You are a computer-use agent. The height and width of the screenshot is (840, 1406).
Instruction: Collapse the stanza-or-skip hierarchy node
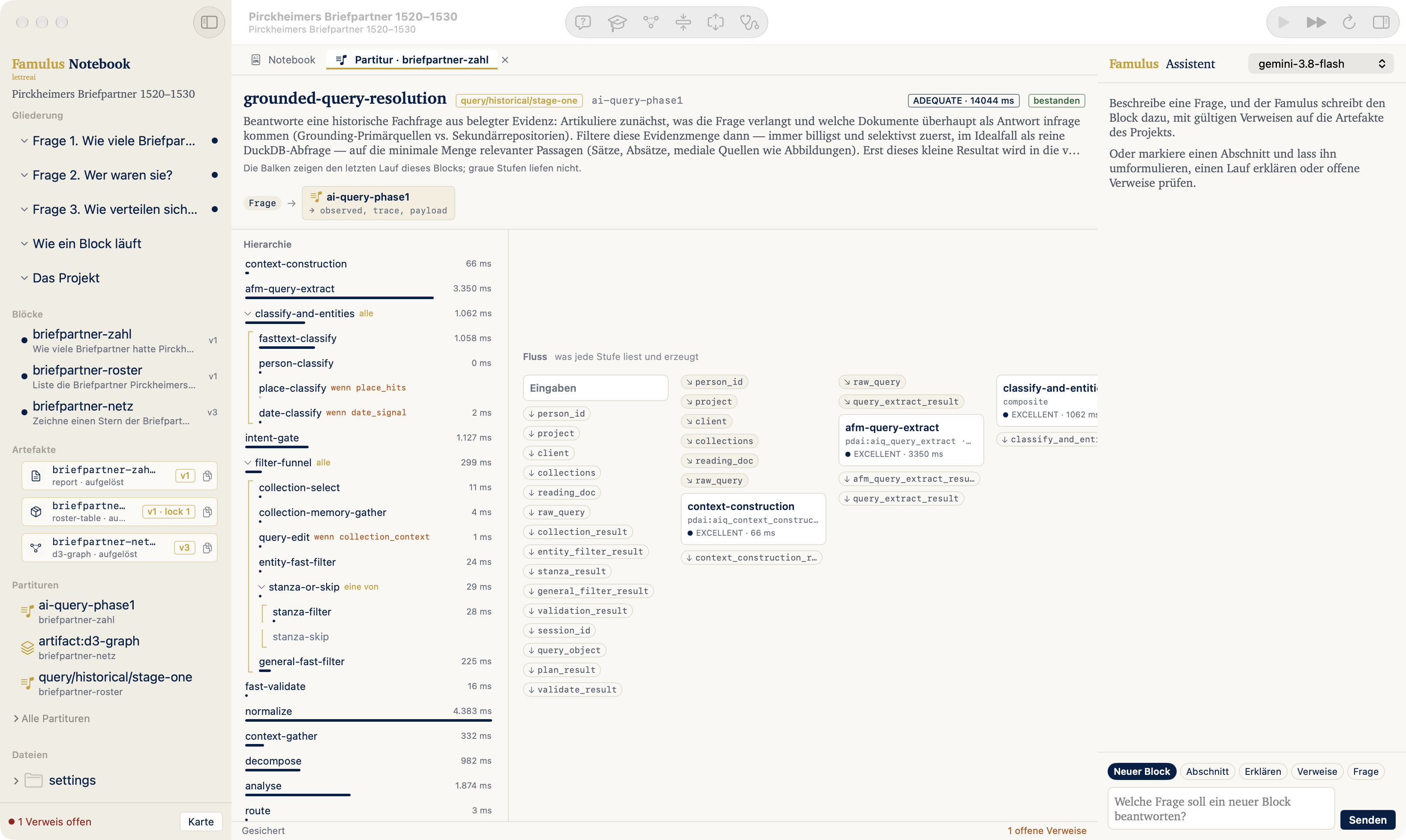261,587
